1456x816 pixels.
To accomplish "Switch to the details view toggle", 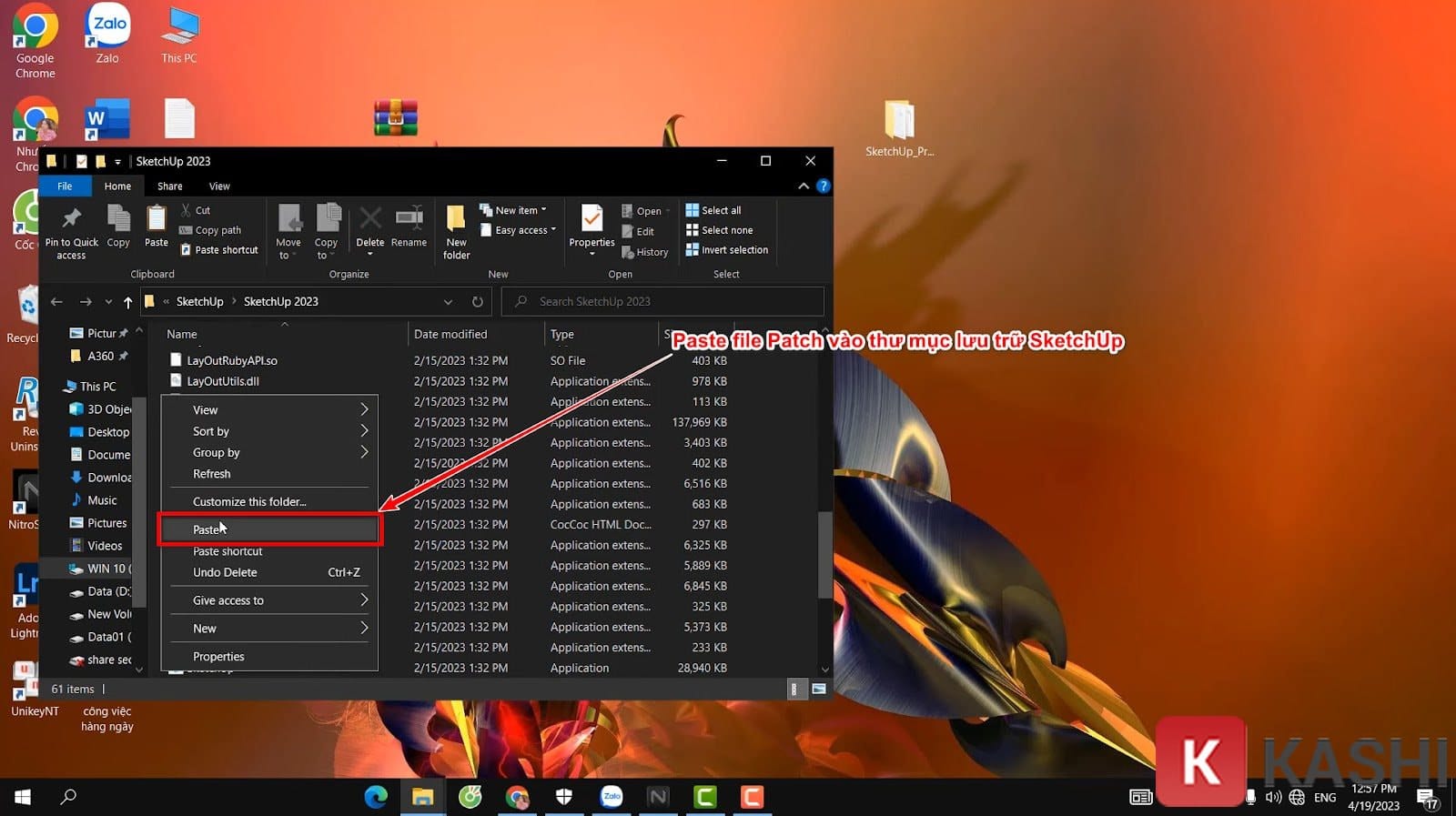I will 794,690.
